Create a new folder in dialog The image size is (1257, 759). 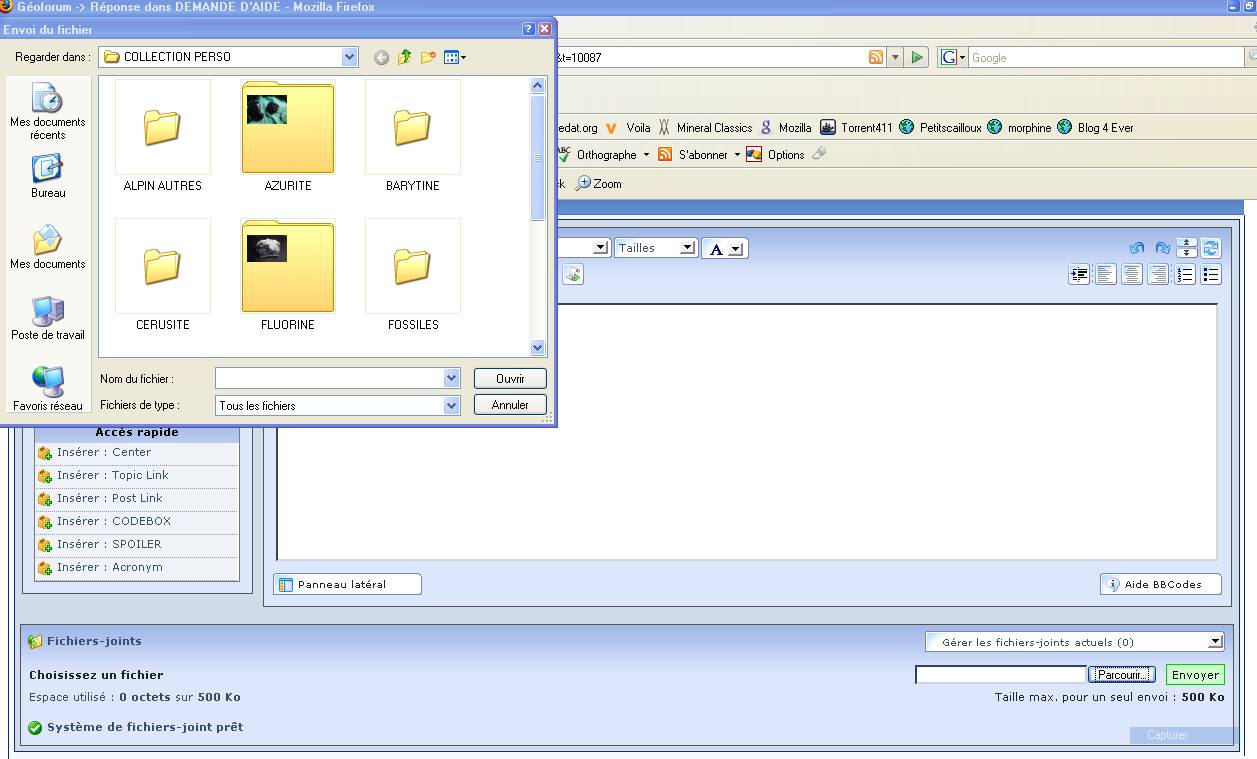[428, 58]
